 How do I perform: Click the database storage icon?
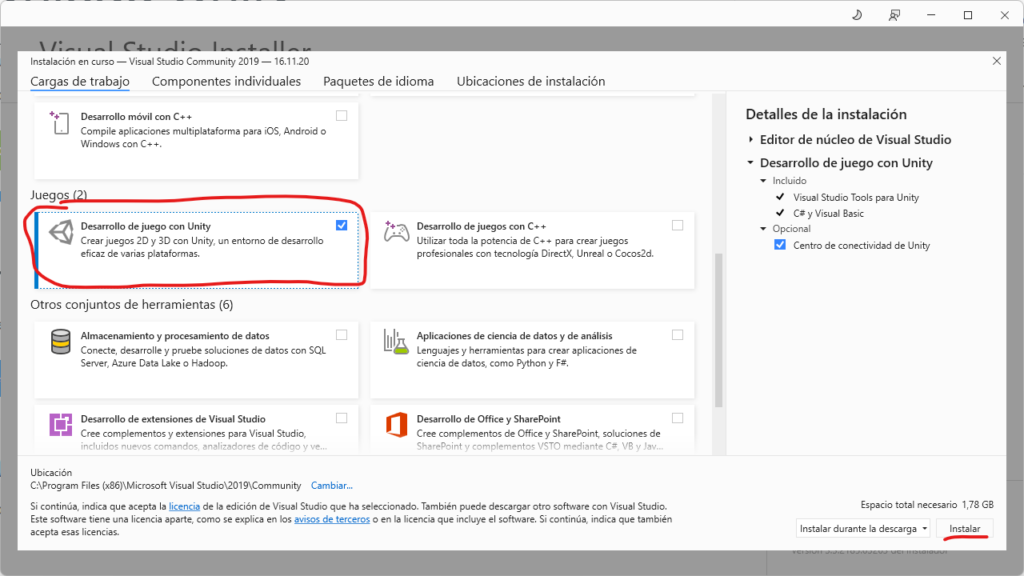click(x=61, y=342)
